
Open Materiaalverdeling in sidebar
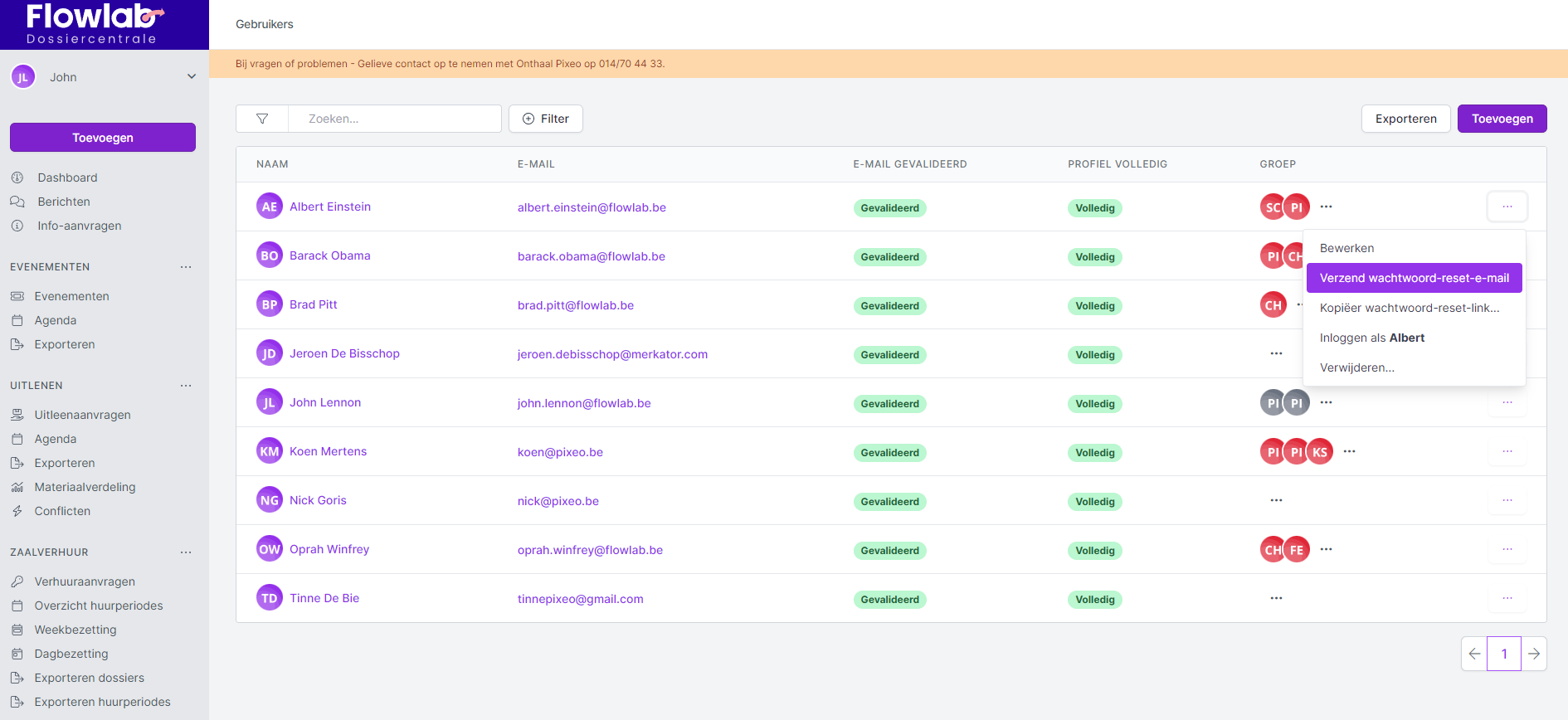(85, 487)
